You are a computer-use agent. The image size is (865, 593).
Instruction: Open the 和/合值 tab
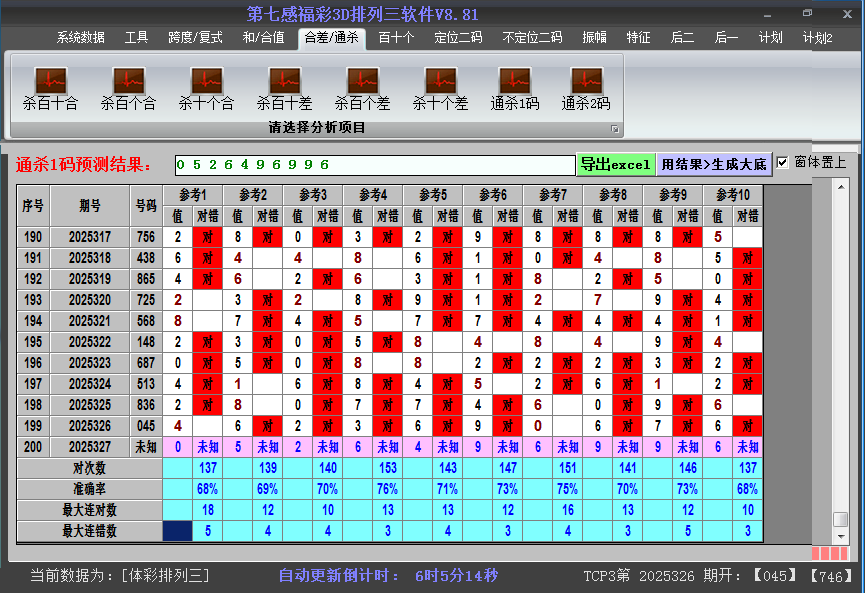[263, 38]
